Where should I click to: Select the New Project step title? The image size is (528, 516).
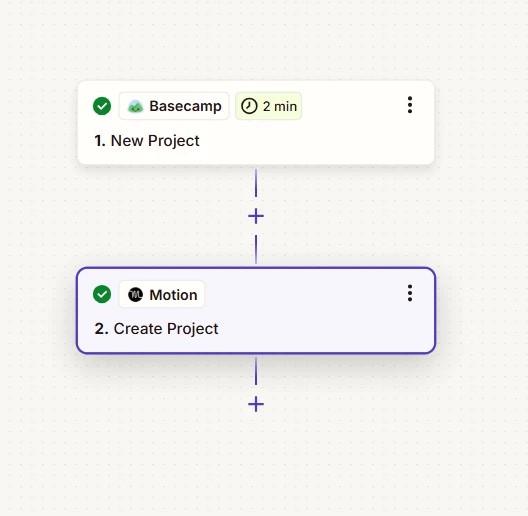155,141
